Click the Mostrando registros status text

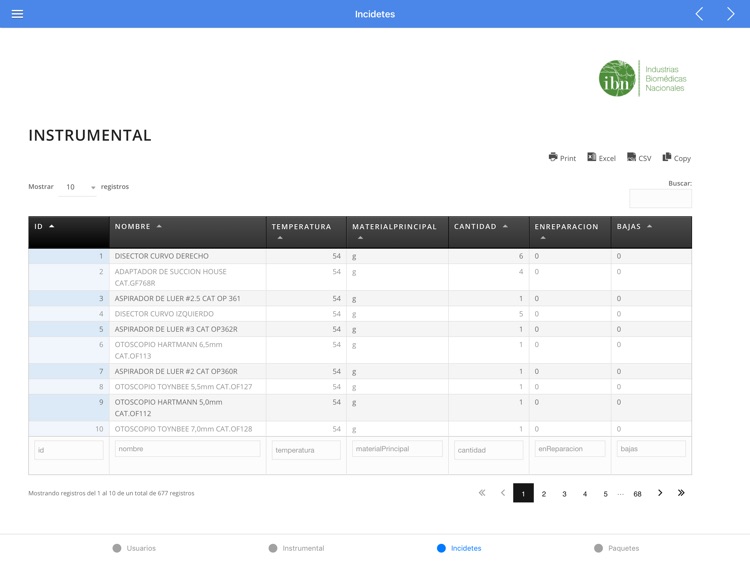(x=111, y=493)
